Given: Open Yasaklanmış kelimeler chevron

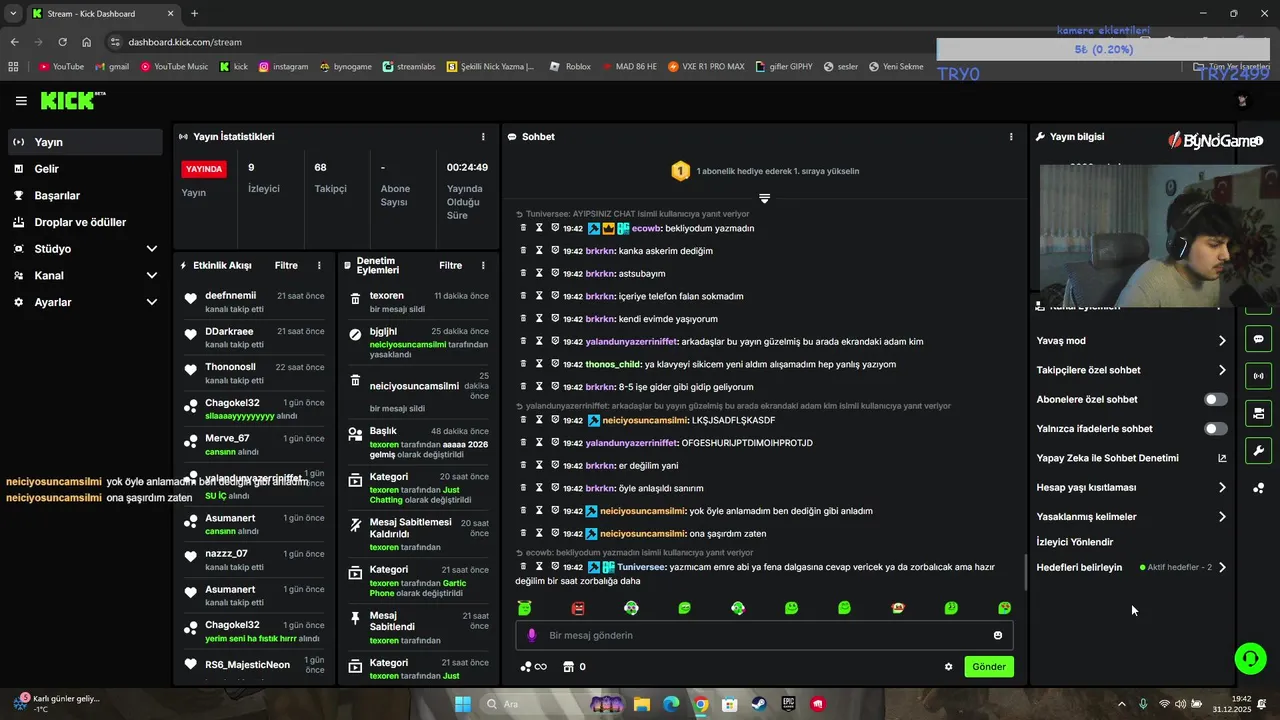Looking at the screenshot, I should (1222, 517).
